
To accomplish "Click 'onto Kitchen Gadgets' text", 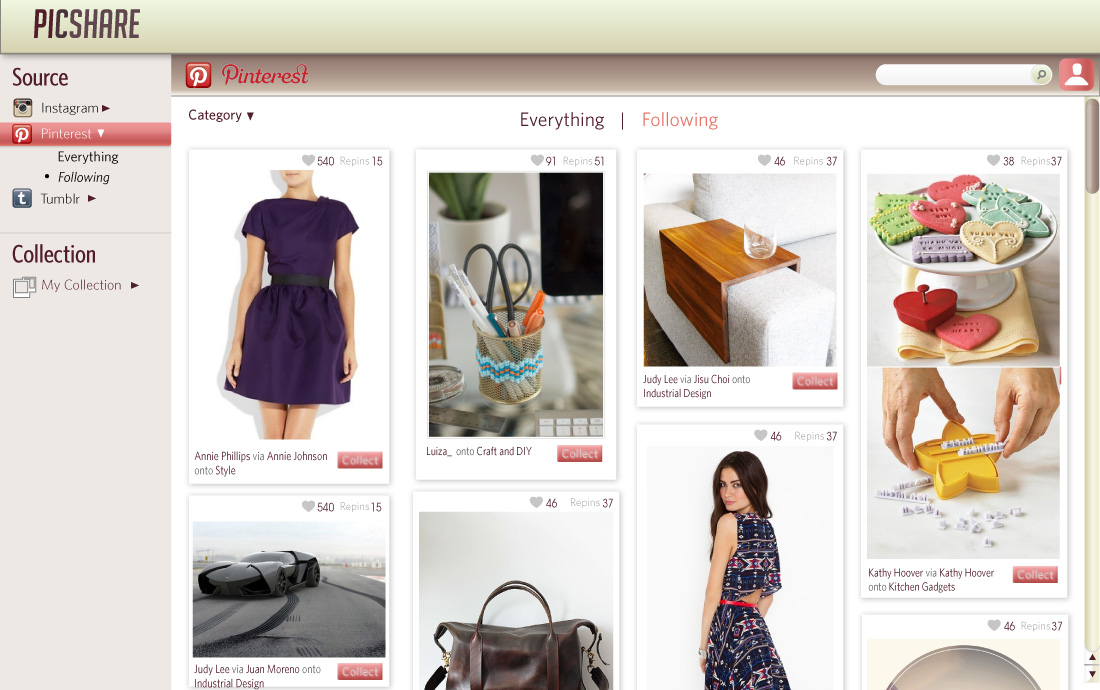I will coord(911,587).
